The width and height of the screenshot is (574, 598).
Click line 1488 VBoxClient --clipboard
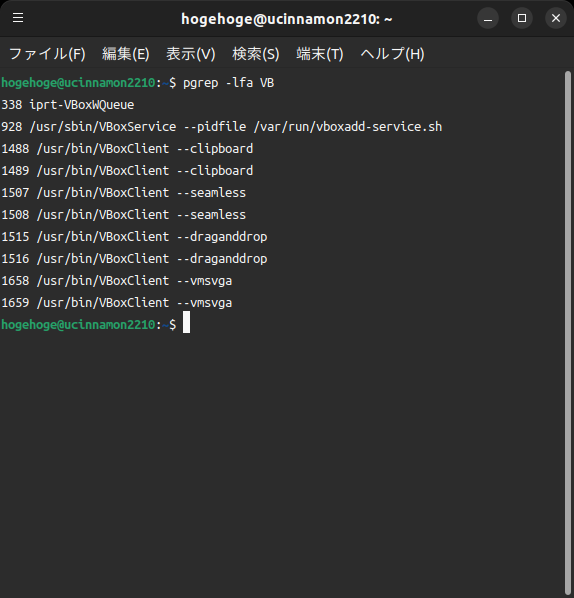(x=127, y=149)
